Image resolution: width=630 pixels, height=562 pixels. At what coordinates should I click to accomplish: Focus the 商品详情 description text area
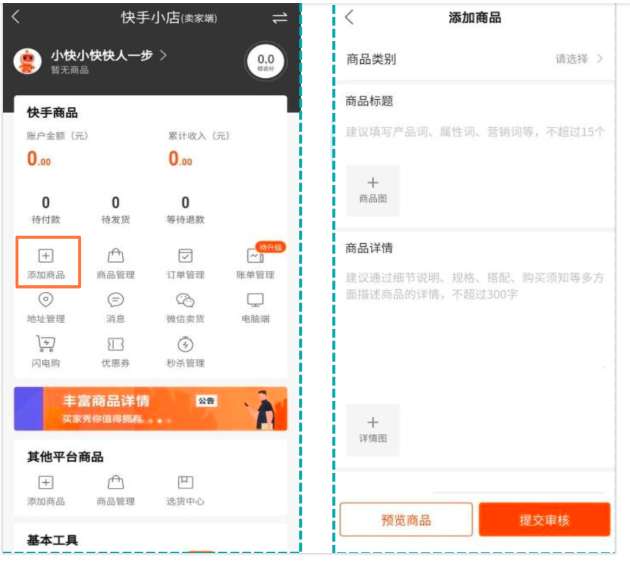click(475, 286)
